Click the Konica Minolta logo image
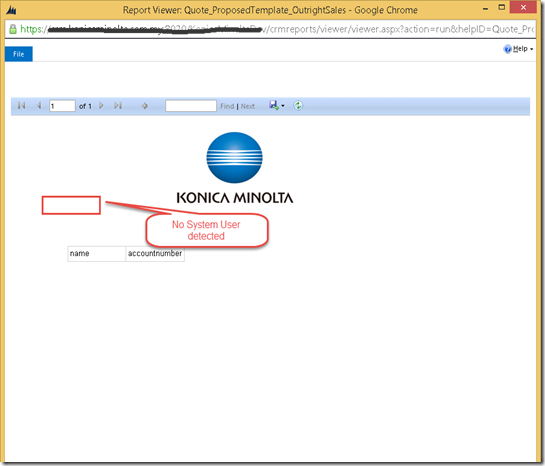The width and height of the screenshot is (545, 466). coord(235,168)
